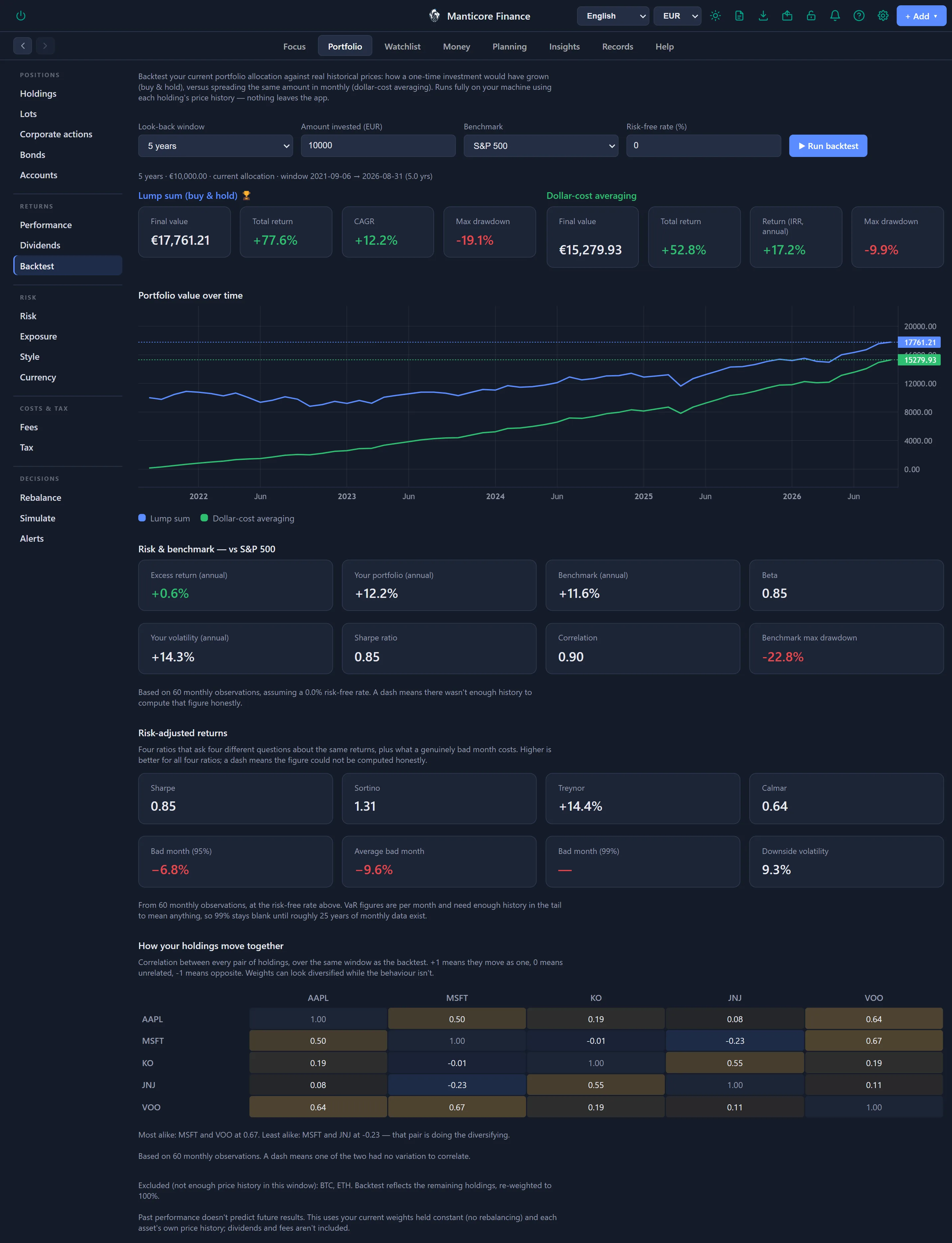Image resolution: width=952 pixels, height=1243 pixels.
Task: Open the document report icon
Action: pyautogui.click(x=739, y=16)
